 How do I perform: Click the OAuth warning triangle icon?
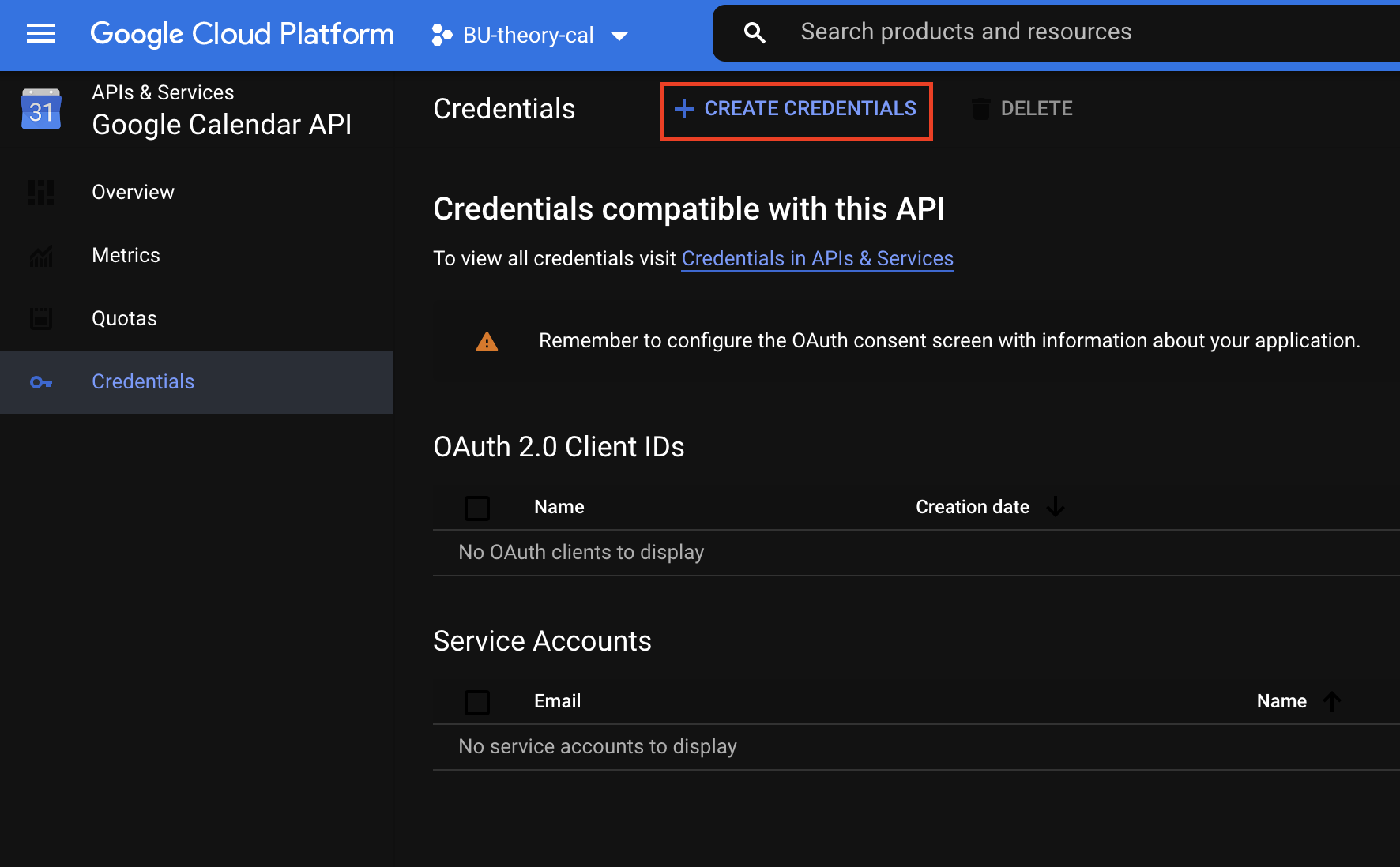click(487, 341)
